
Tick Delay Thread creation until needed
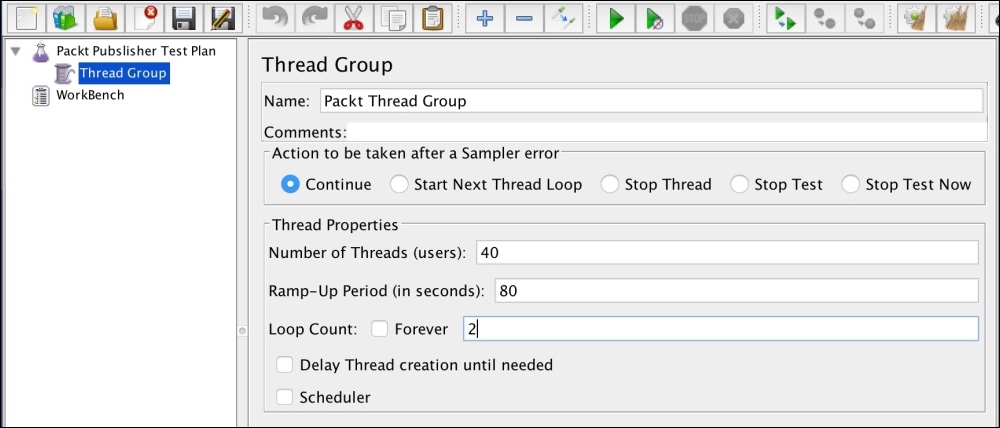tap(284, 365)
